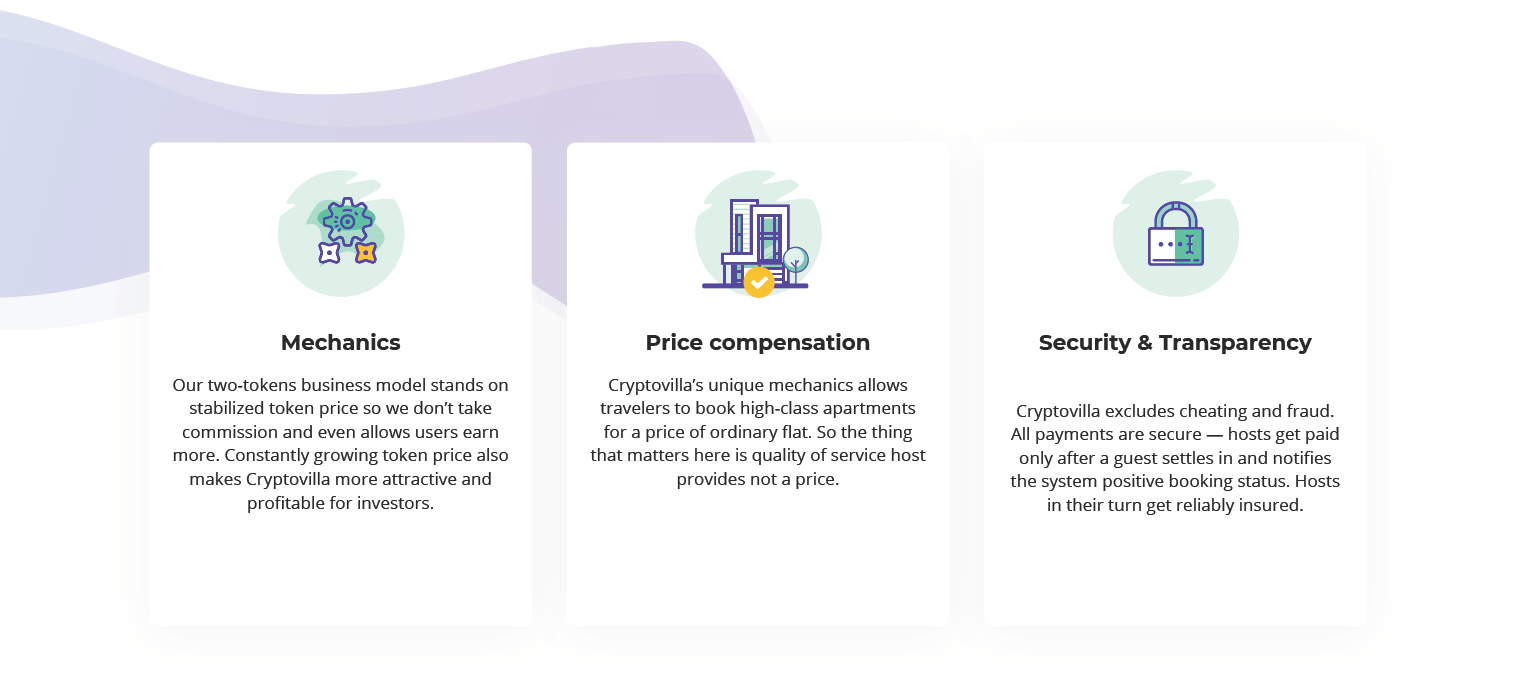Click the yellow checkmark badge on the building

click(x=759, y=282)
